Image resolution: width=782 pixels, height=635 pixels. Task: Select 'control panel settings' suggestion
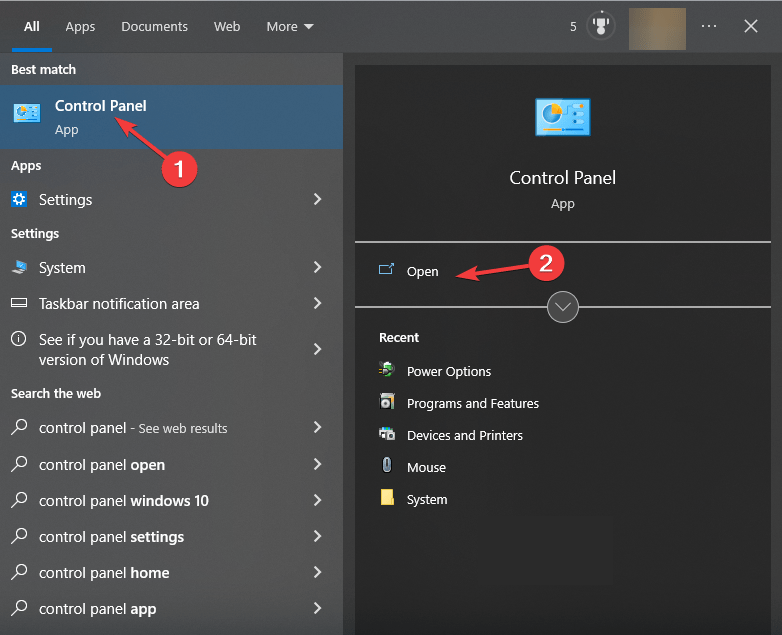pos(171,537)
